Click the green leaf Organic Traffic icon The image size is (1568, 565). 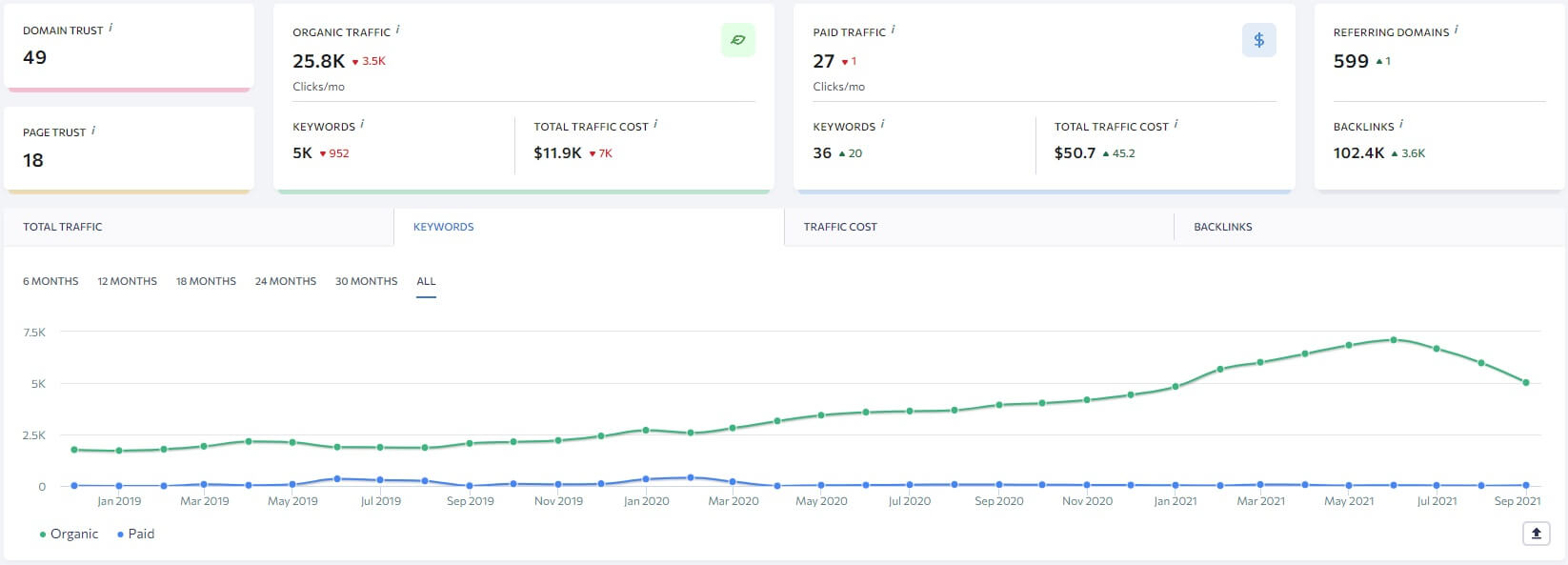click(737, 40)
